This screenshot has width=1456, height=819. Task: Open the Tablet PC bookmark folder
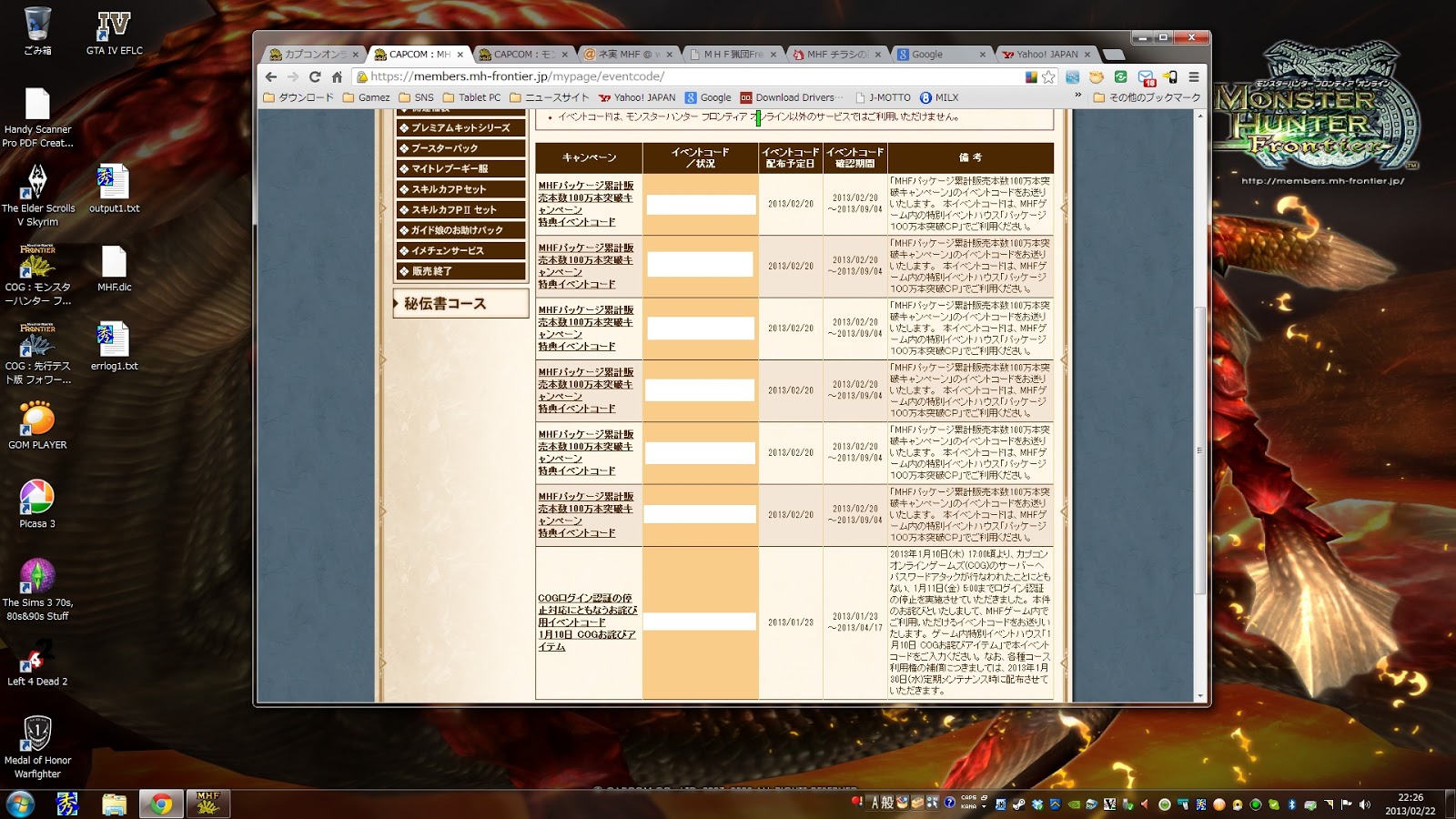[x=471, y=97]
